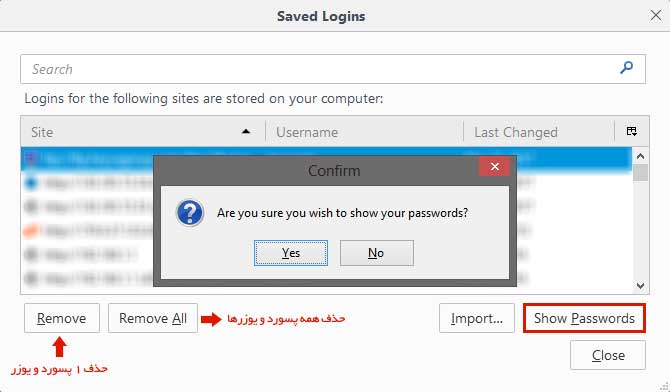Decline showing passwords with No
670x392 pixels.
[x=376, y=253]
